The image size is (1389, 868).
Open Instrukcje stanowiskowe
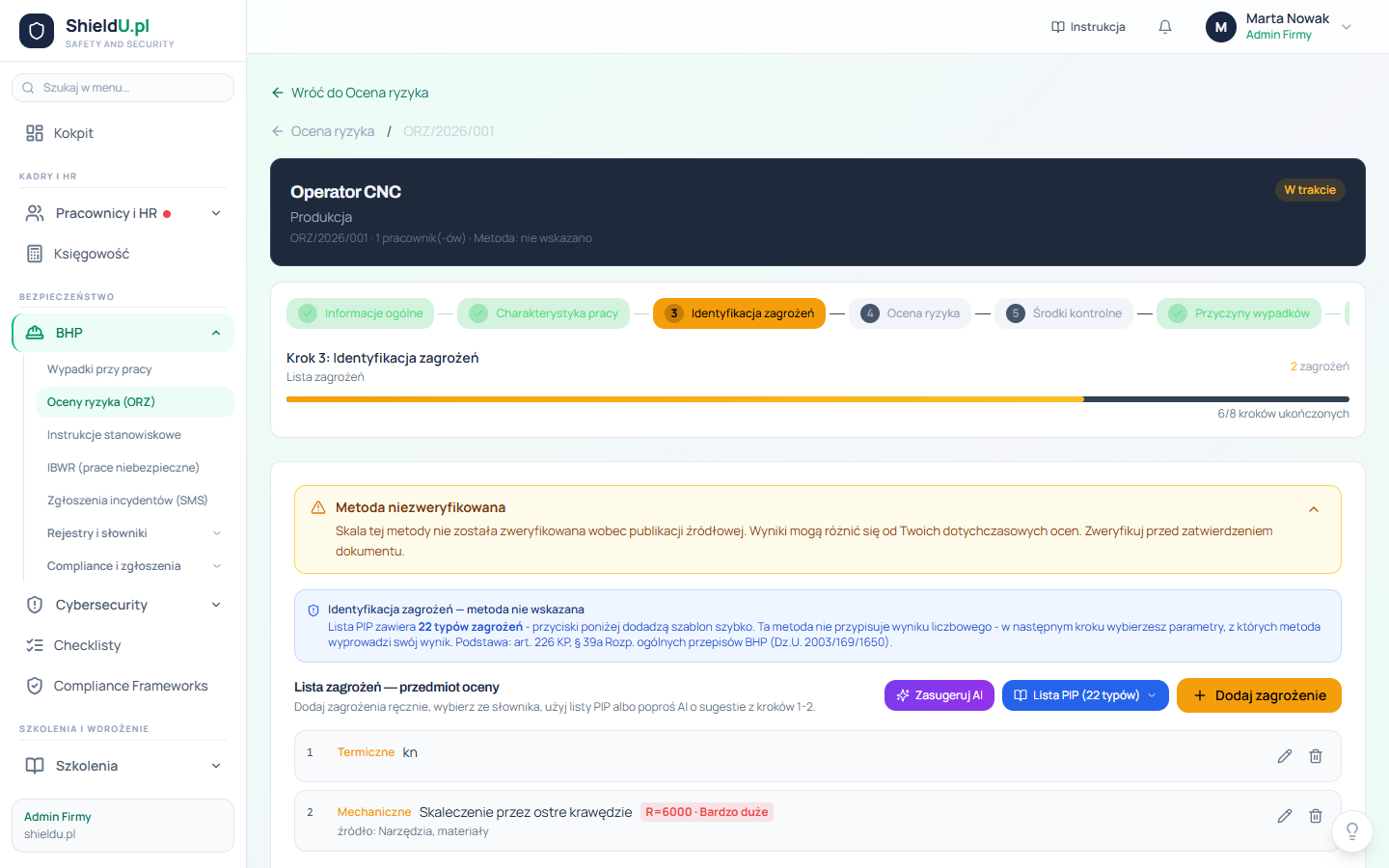[x=134, y=435]
